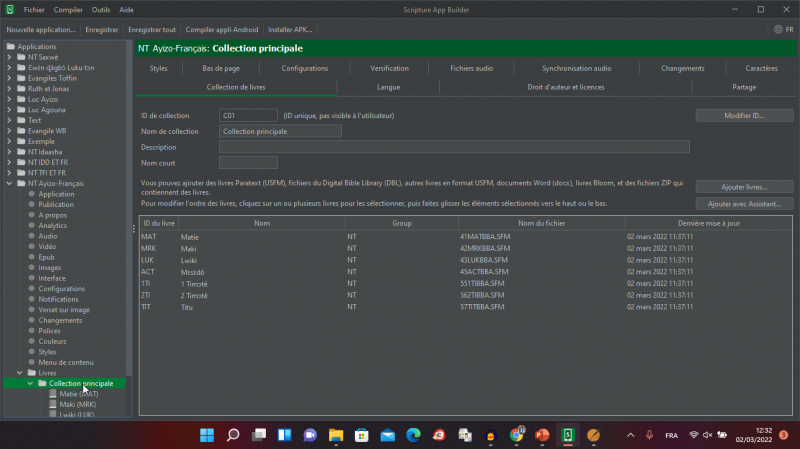Viewport: 800px width, 449px height.
Task: Open File Explorer from the taskbar
Action: pos(335,435)
